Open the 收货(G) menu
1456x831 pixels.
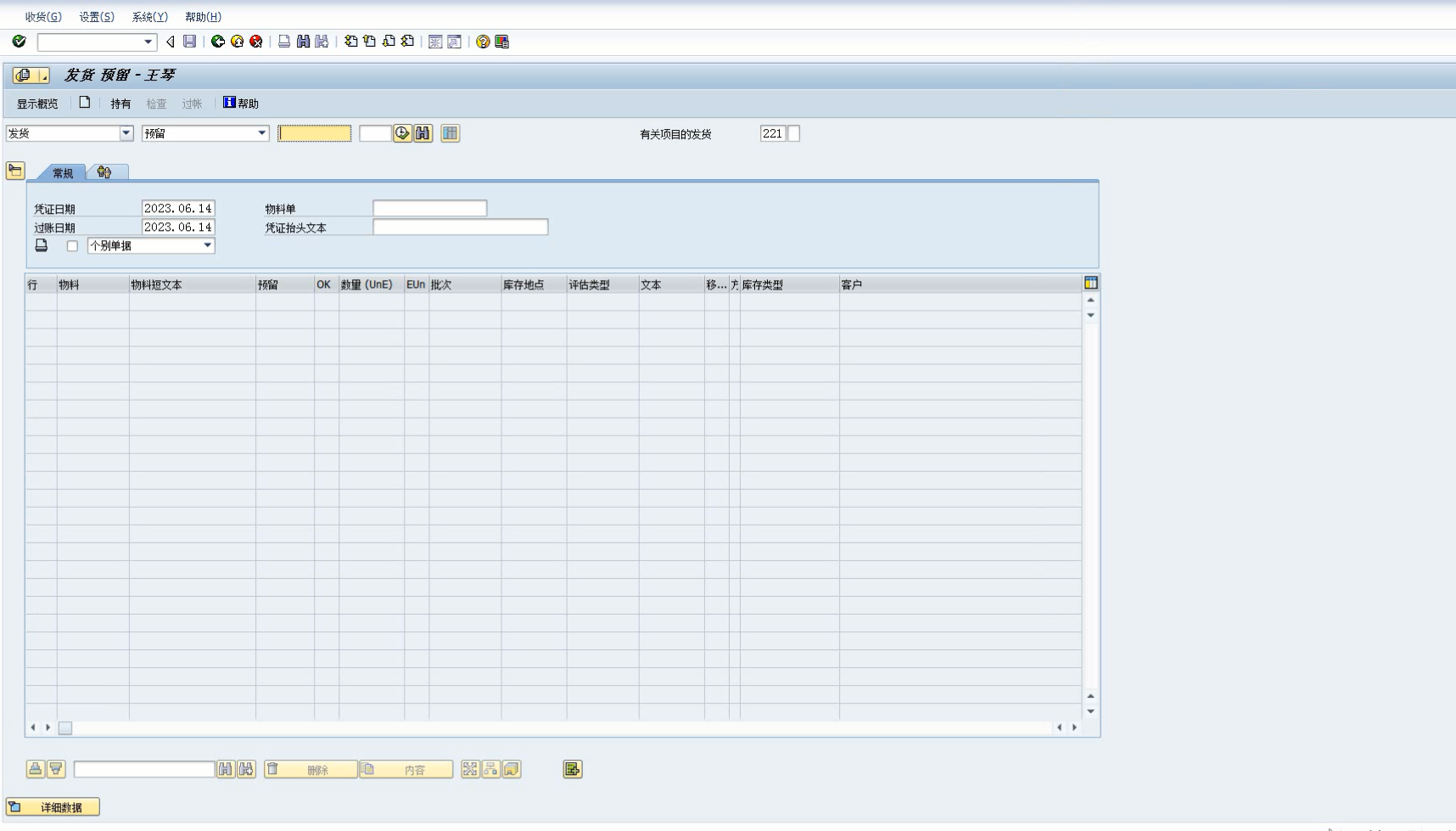point(43,17)
